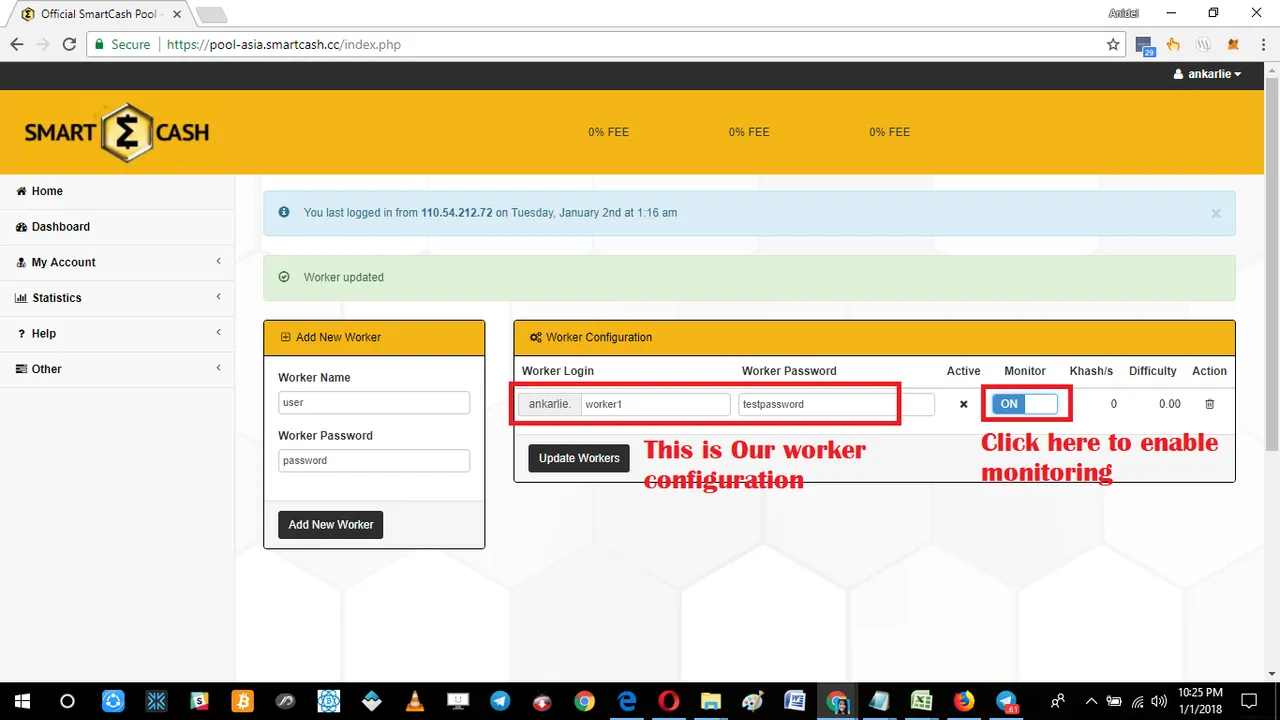This screenshot has width=1280, height=720.
Task: Toggle the worker1 Monitor switch
Action: 1024,404
